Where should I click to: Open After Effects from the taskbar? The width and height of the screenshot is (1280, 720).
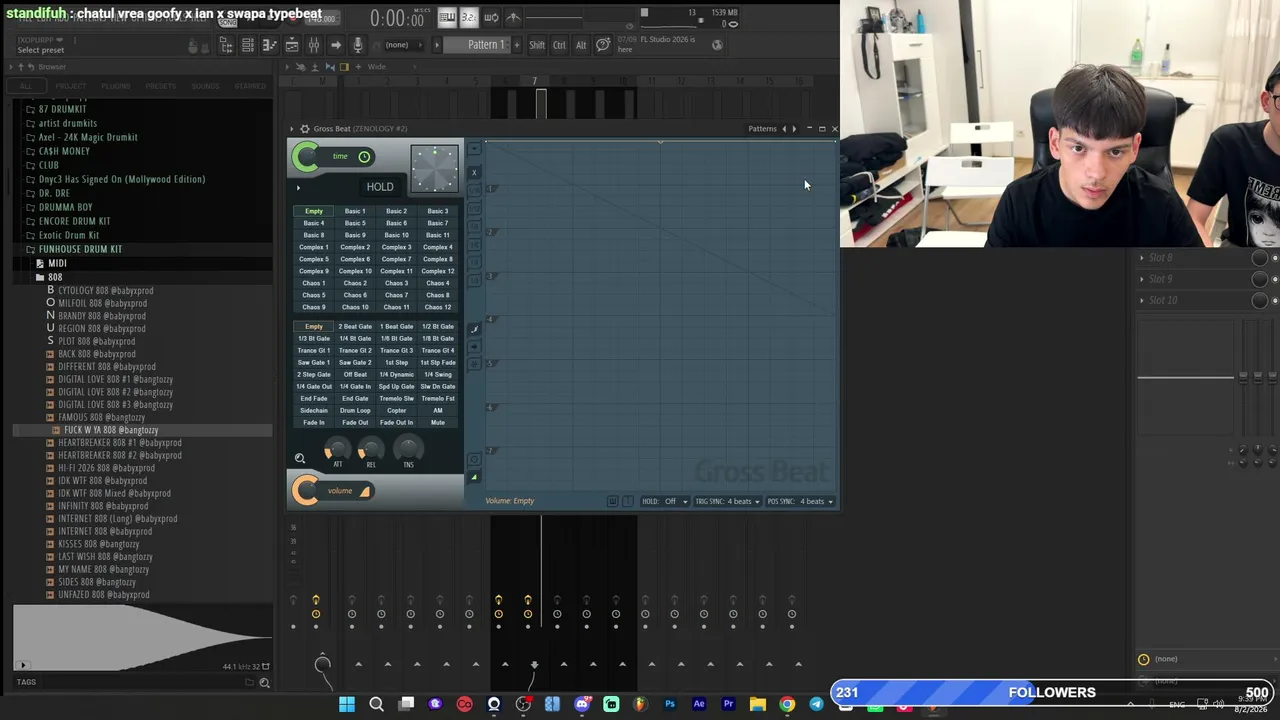pyautogui.click(x=699, y=705)
